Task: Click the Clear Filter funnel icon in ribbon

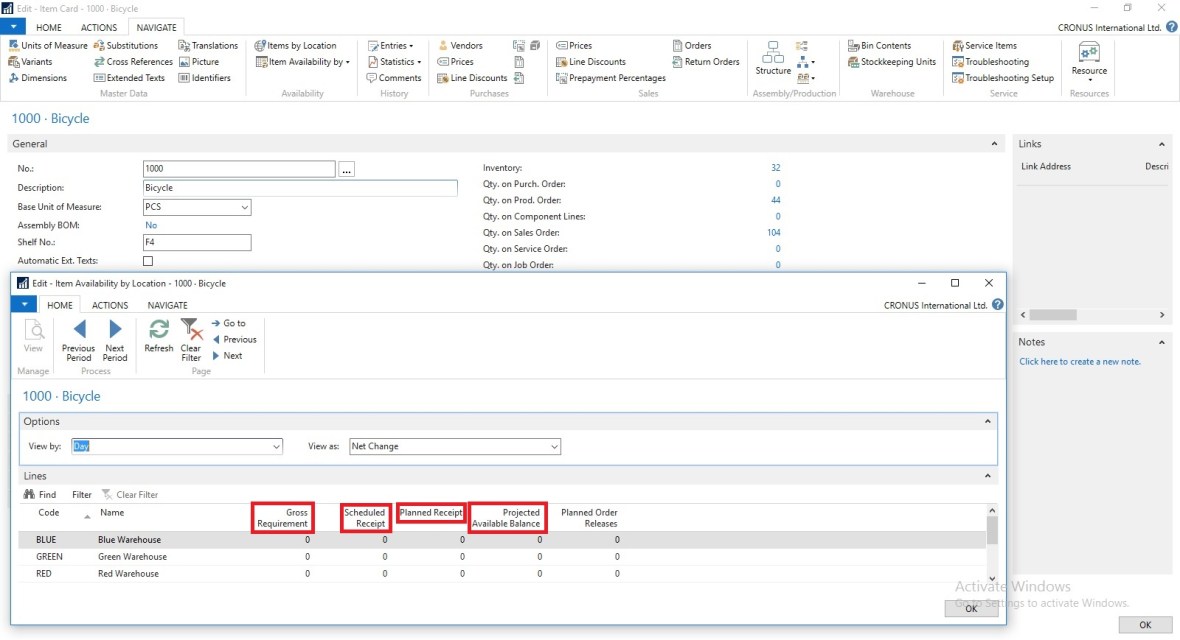Action: pyautogui.click(x=190, y=330)
